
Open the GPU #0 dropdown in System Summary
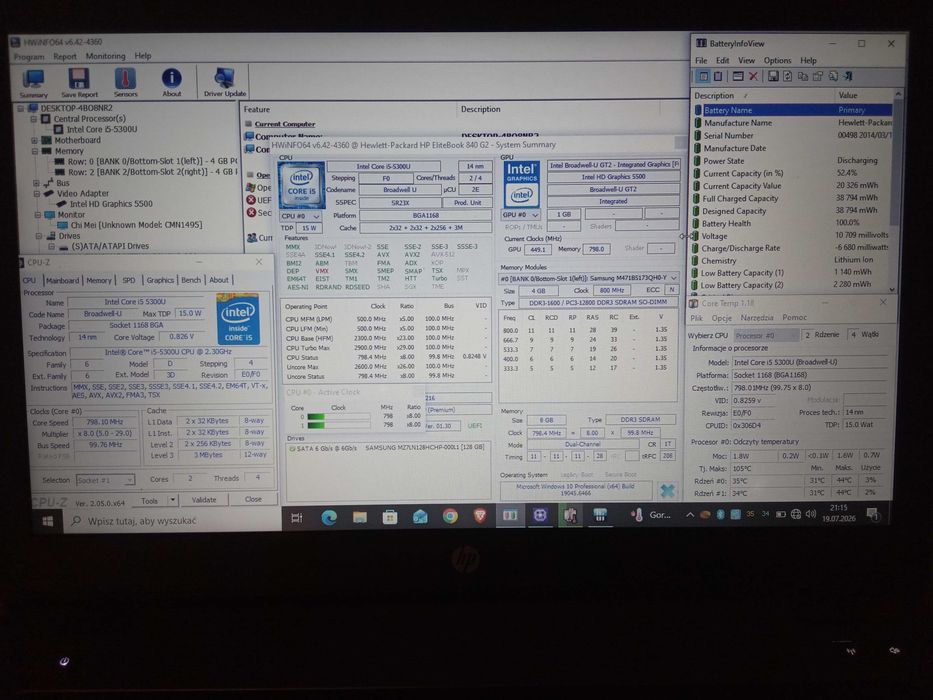click(x=521, y=214)
